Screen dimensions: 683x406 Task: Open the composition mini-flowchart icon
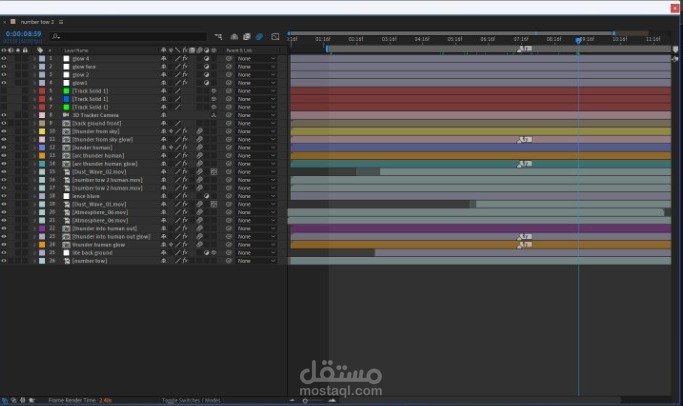pos(218,37)
